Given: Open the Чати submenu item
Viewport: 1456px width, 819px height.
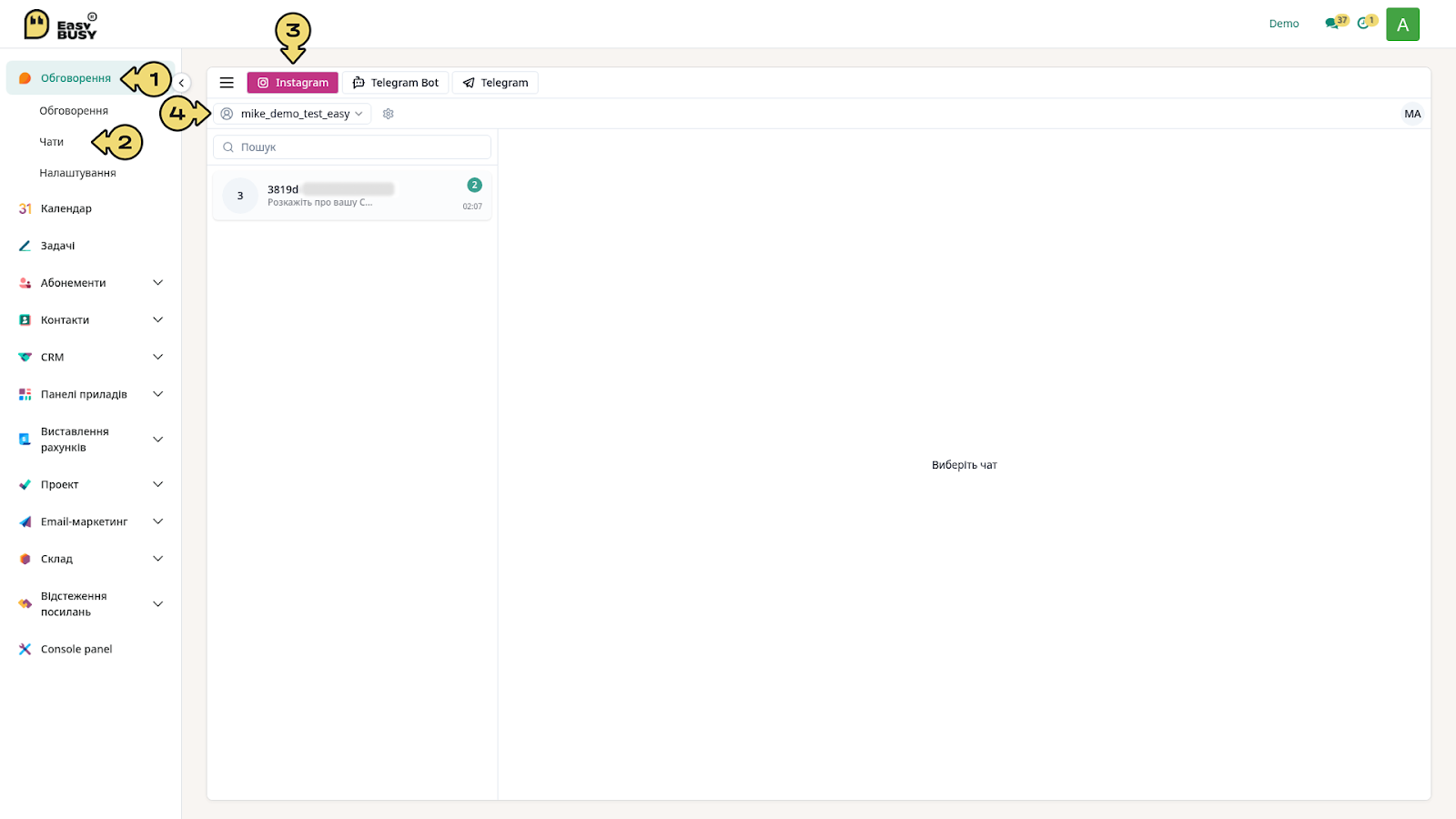Looking at the screenshot, I should pos(52,142).
